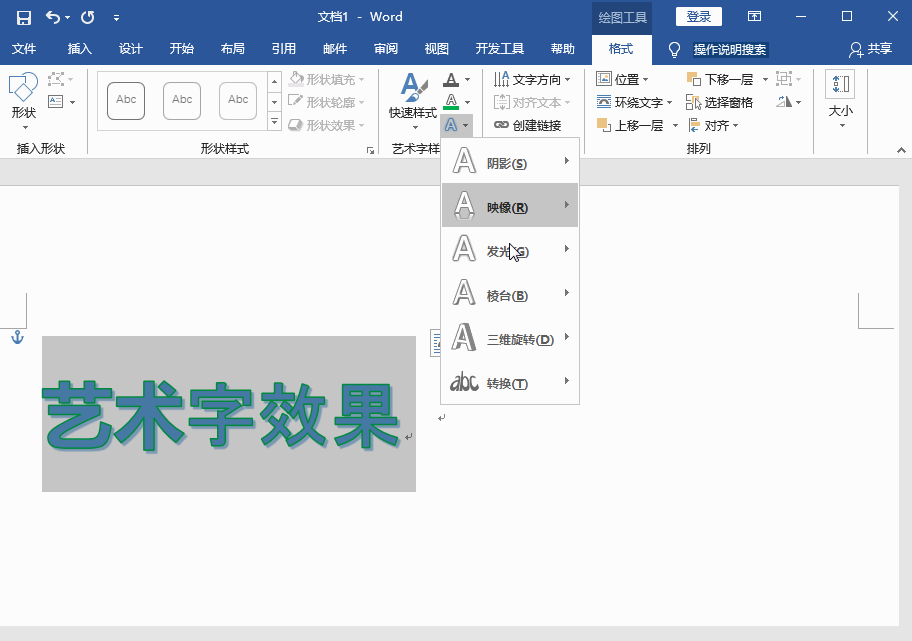Screen dimensions: 912x641
Task: Open the 映像 reflection submenu
Action: tap(510, 208)
